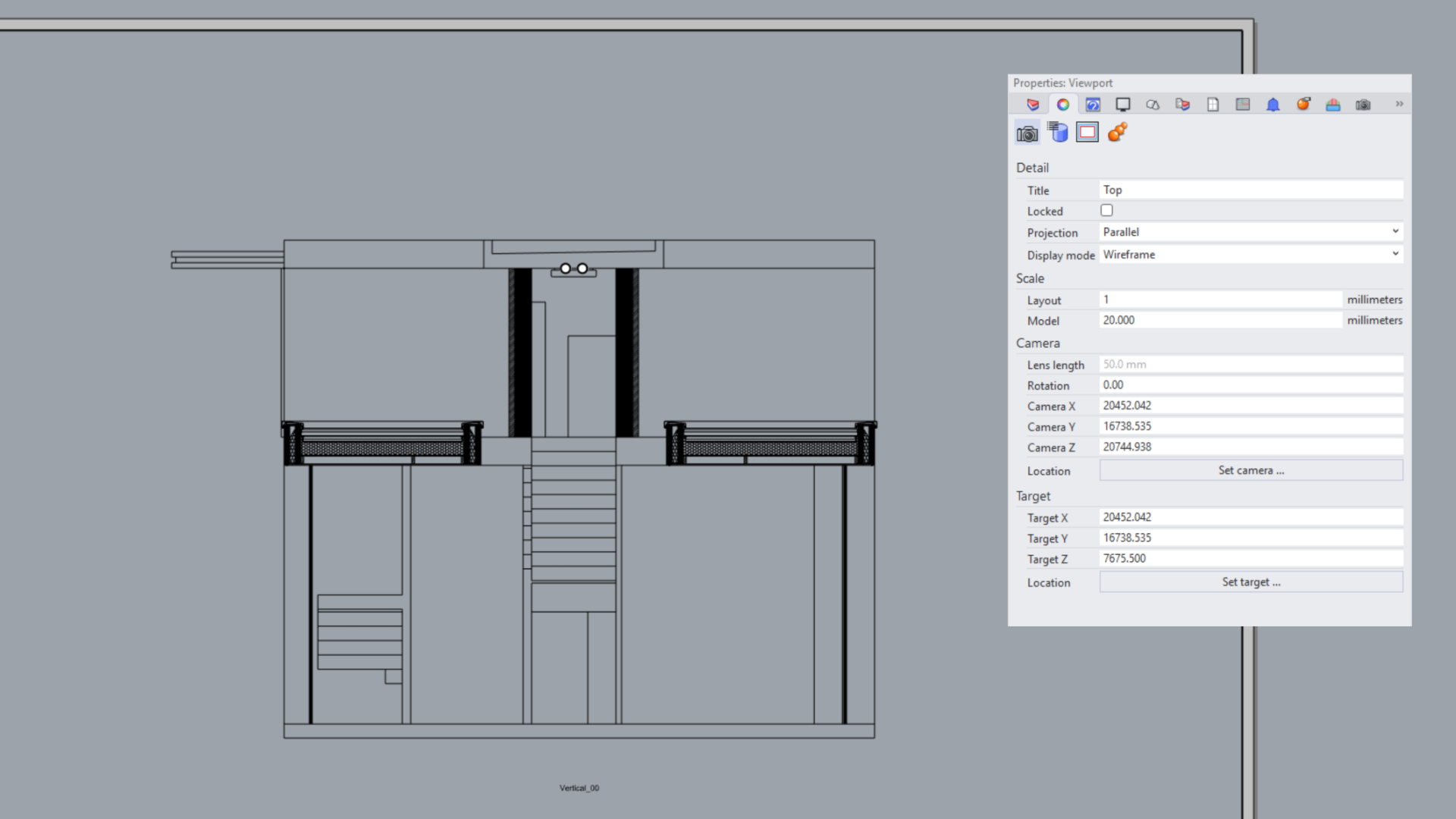Edit the Title field containing Top
This screenshot has height=819, width=1456.
pyautogui.click(x=1251, y=190)
